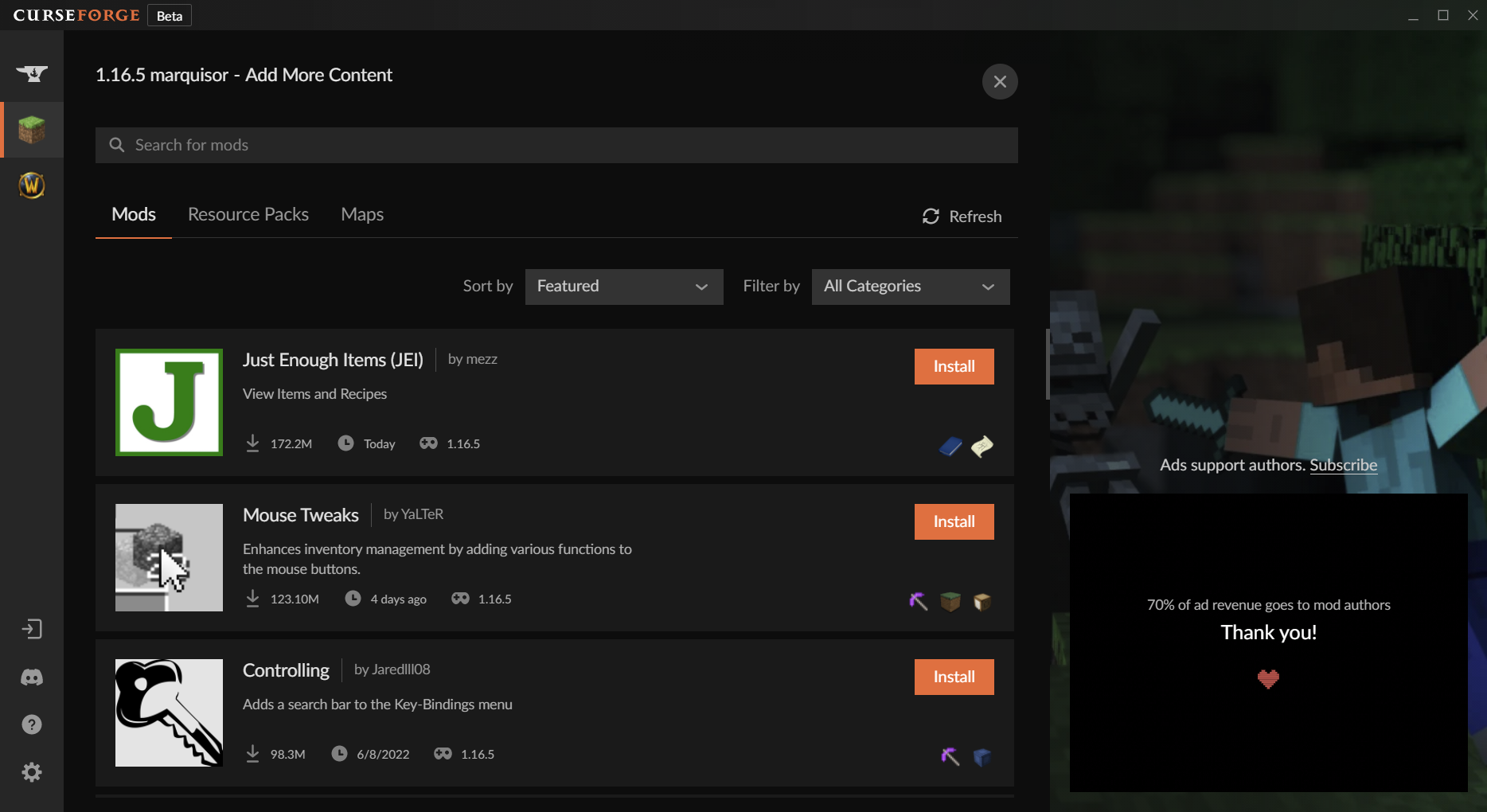This screenshot has width=1487, height=812.
Task: Click the "123.10M" download count
Action: [295, 599]
